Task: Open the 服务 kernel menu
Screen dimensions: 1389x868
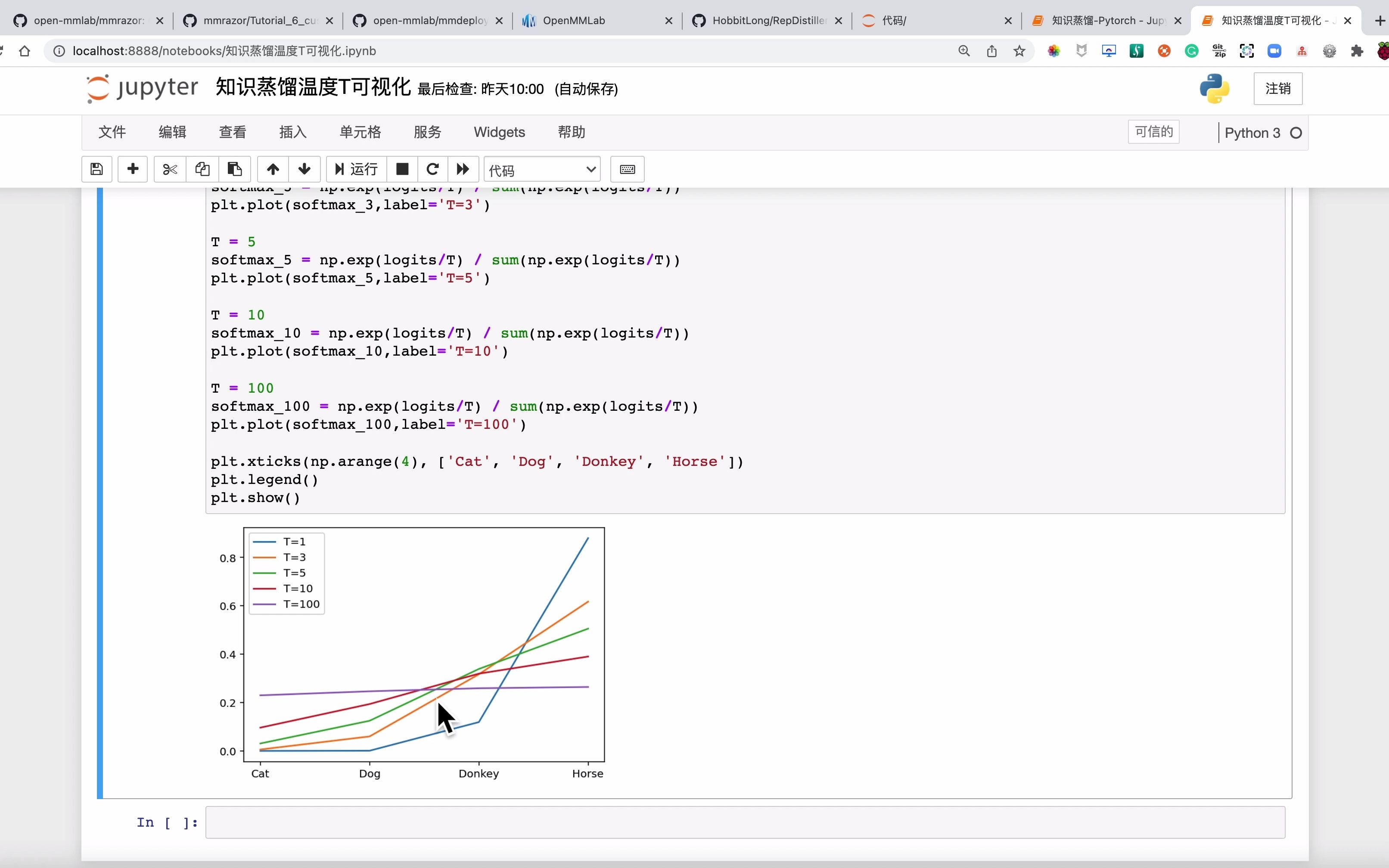Action: tap(427, 132)
